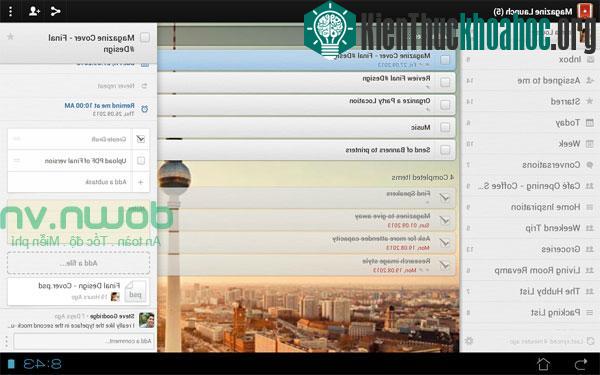600x375 pixels.
Task: Open the Home Inspiration list
Action: pos(530,207)
